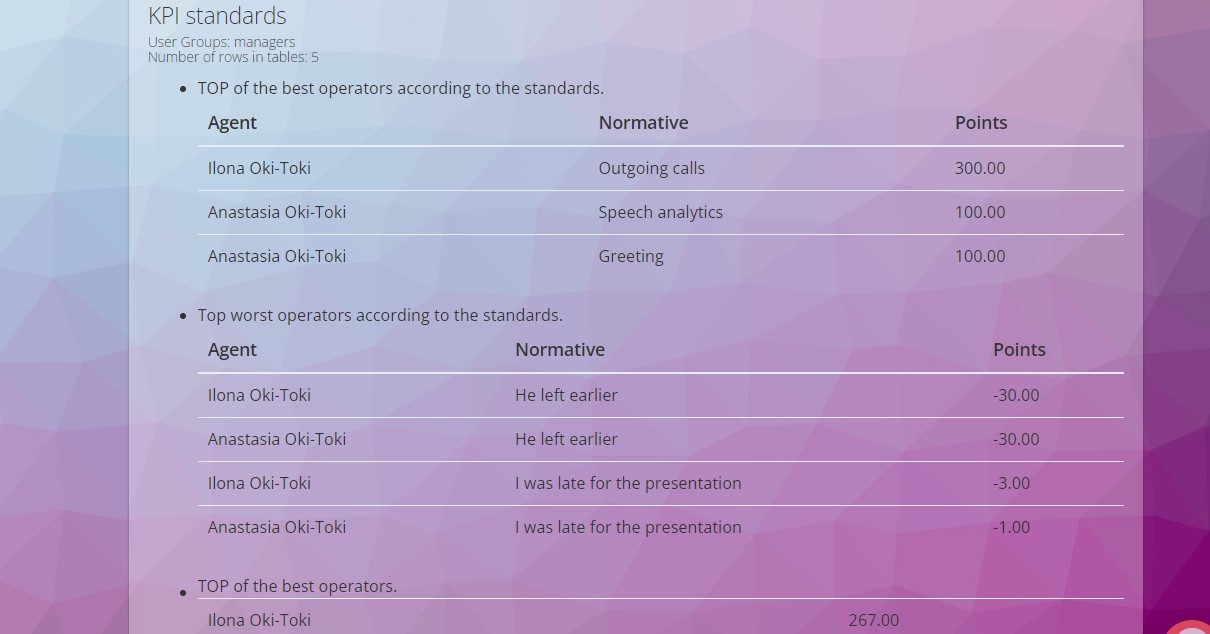Open the red chat widget bubble

(1192, 626)
